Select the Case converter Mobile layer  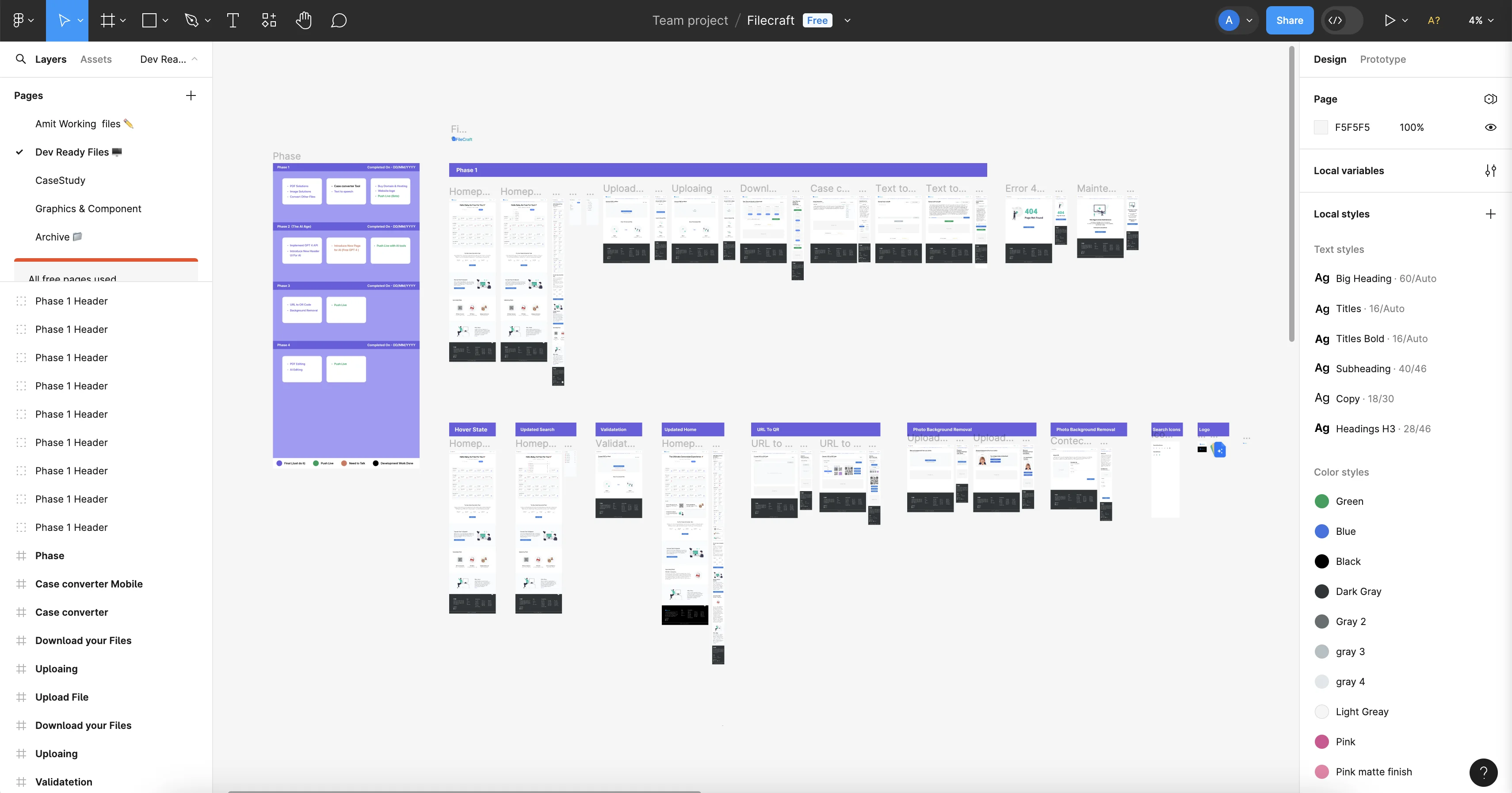(x=88, y=584)
